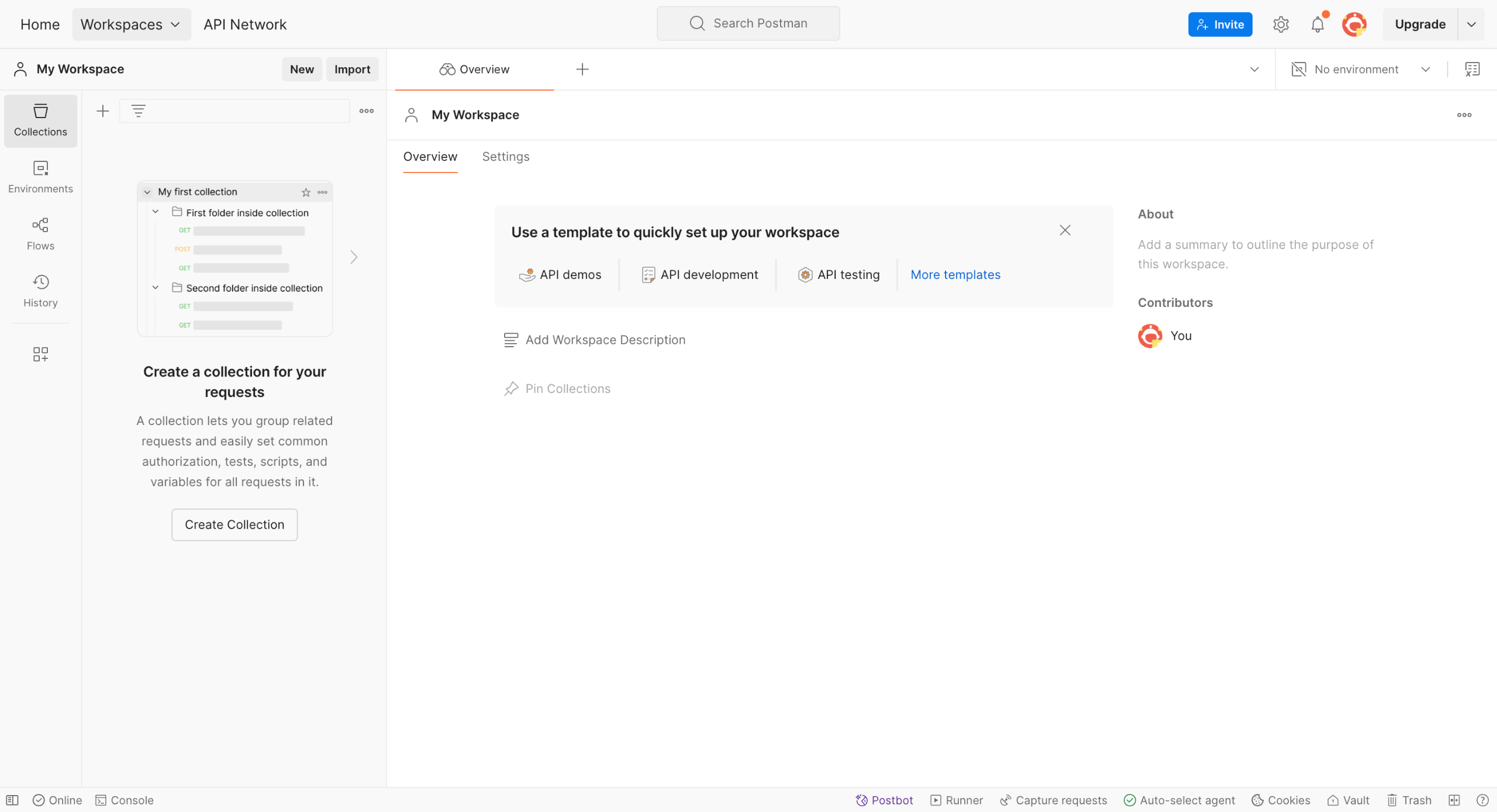Open the History sidebar panel
The image size is (1497, 812).
tap(40, 291)
